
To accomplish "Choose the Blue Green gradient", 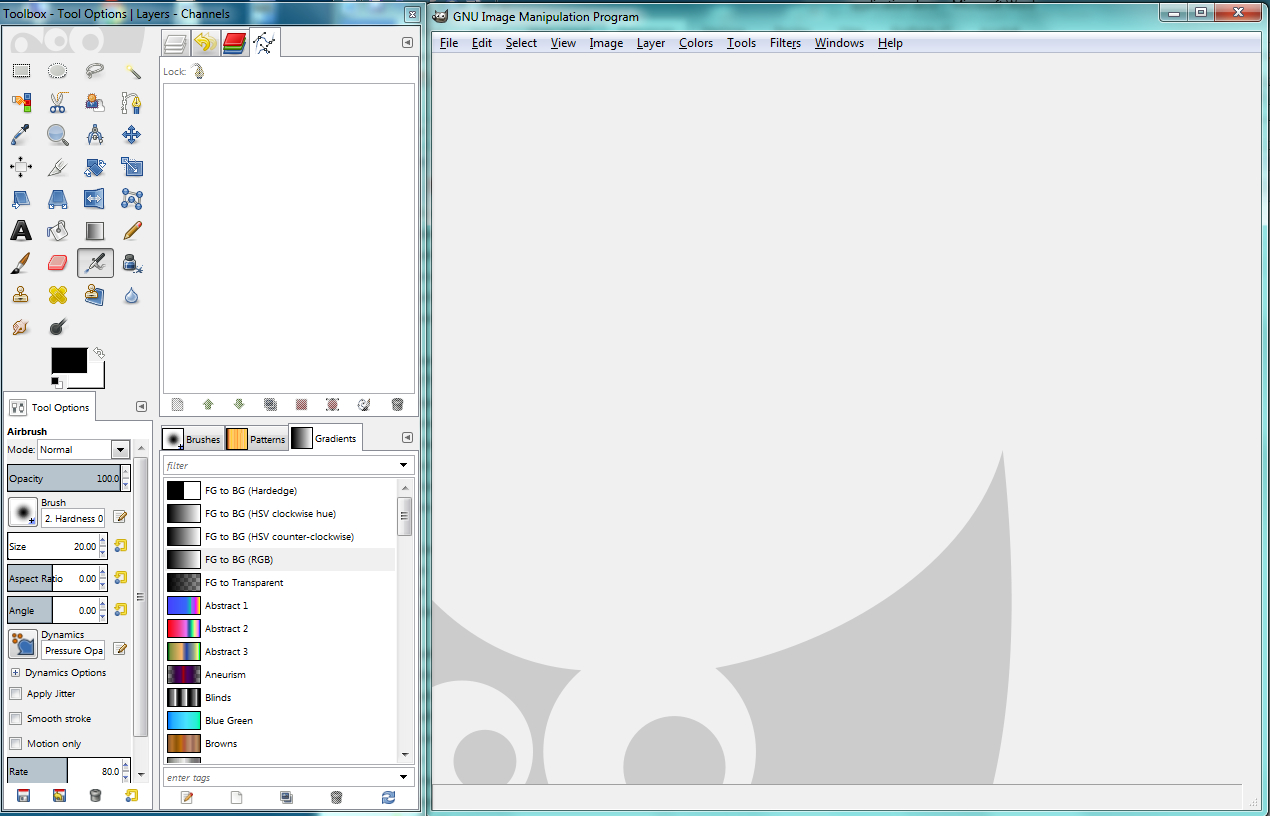I will tap(229, 721).
